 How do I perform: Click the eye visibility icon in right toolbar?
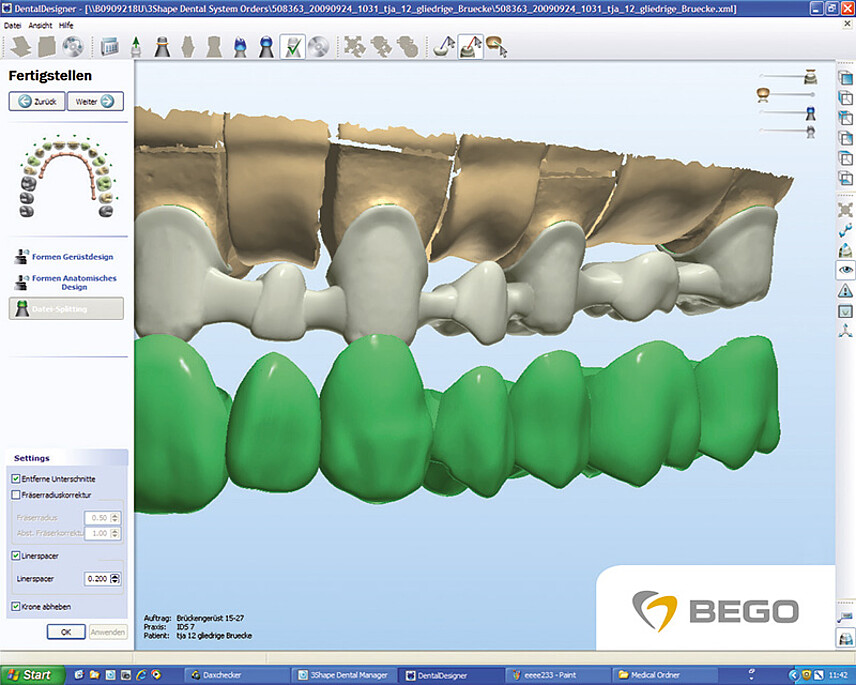846,270
